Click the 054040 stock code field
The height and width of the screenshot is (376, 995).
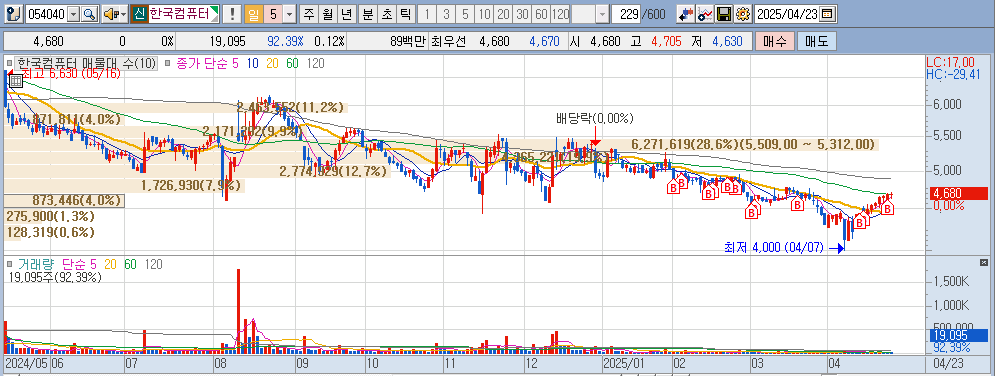pos(46,13)
